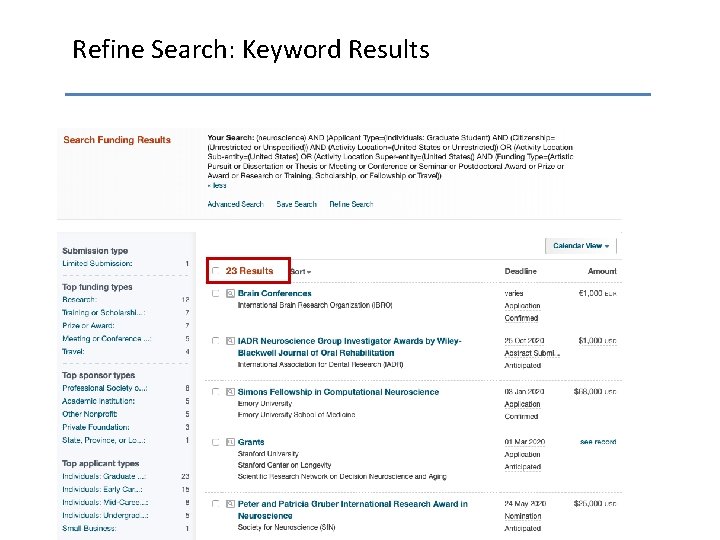Click the icon next to IADR Neuroscience Group award
This screenshot has width=720, height=540.
229,342
